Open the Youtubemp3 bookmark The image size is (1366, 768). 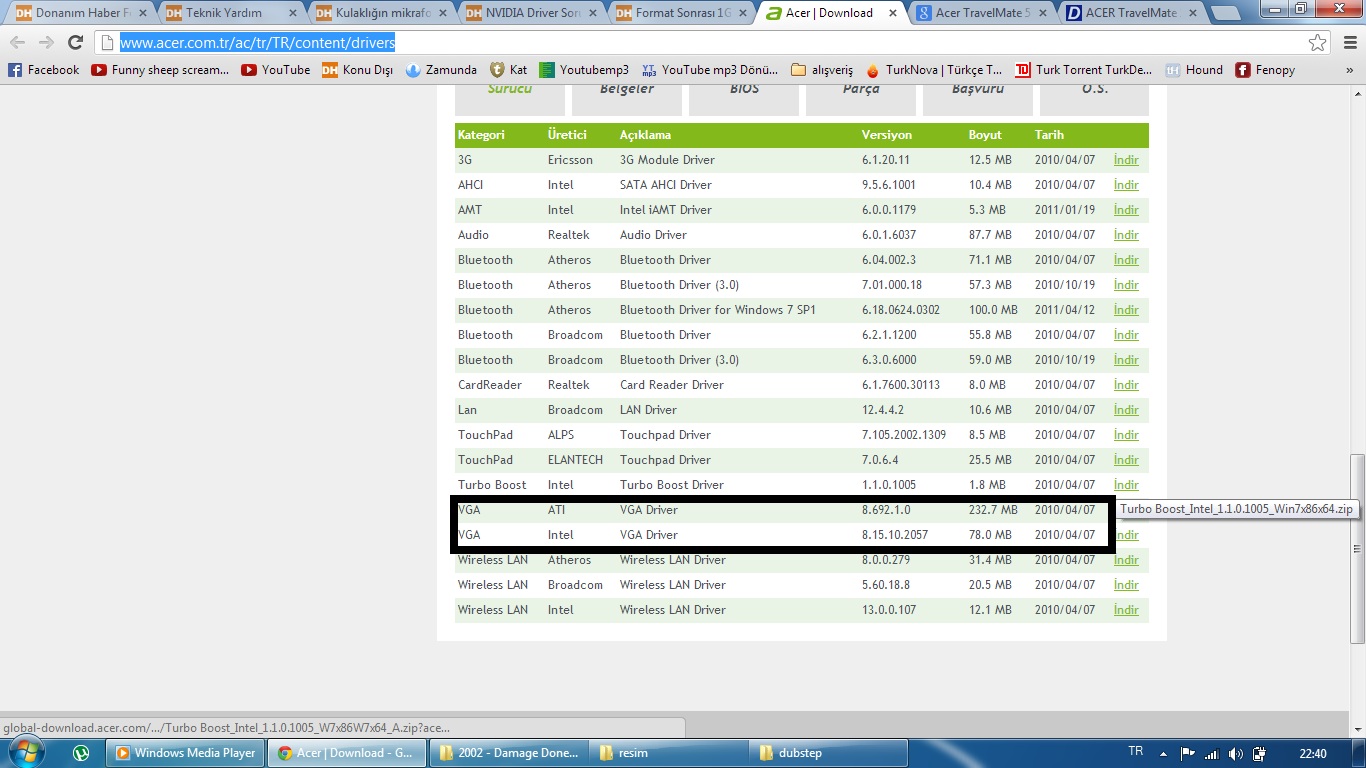(584, 70)
